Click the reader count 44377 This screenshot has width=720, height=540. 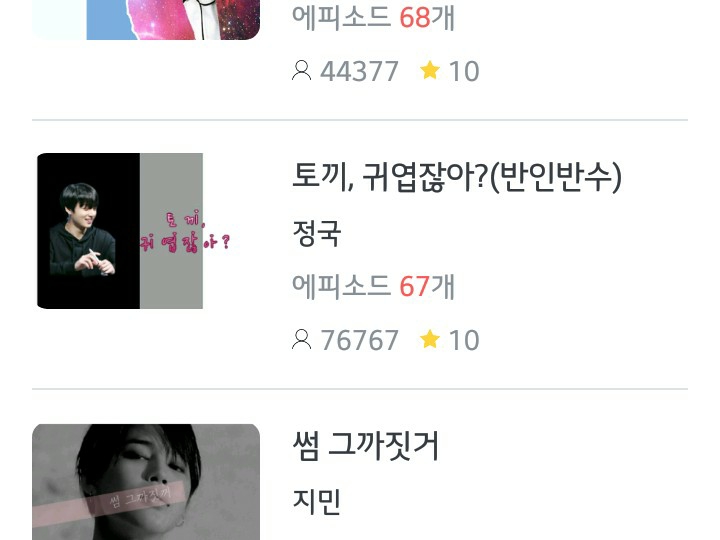pos(359,72)
